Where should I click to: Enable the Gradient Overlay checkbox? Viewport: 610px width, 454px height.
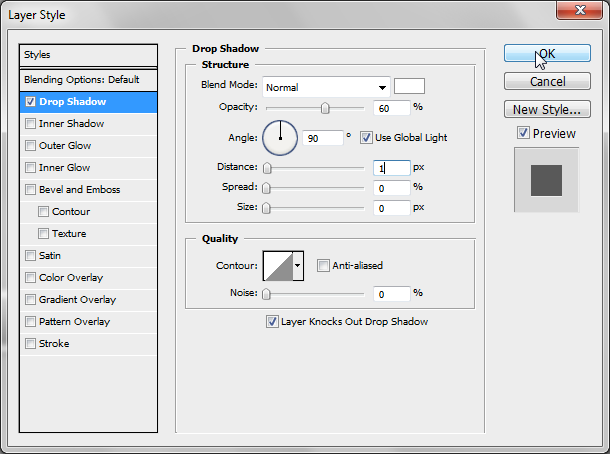30,300
